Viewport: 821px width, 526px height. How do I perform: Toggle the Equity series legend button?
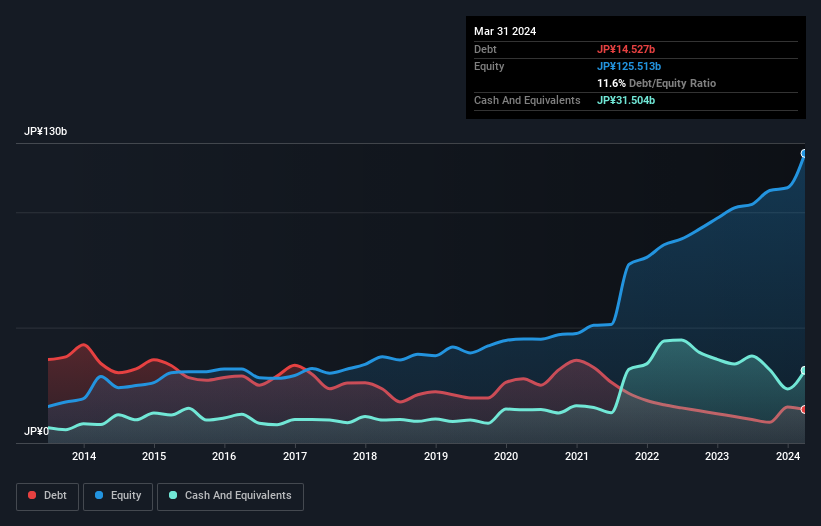(x=118, y=496)
